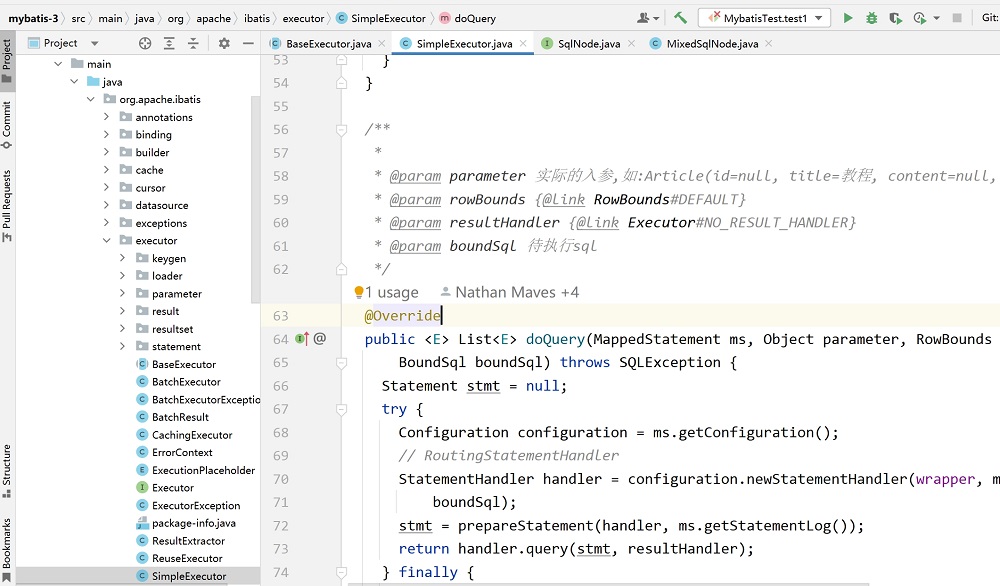Open profiler options dropdown arrow
The height and width of the screenshot is (586, 1000).
[936, 18]
